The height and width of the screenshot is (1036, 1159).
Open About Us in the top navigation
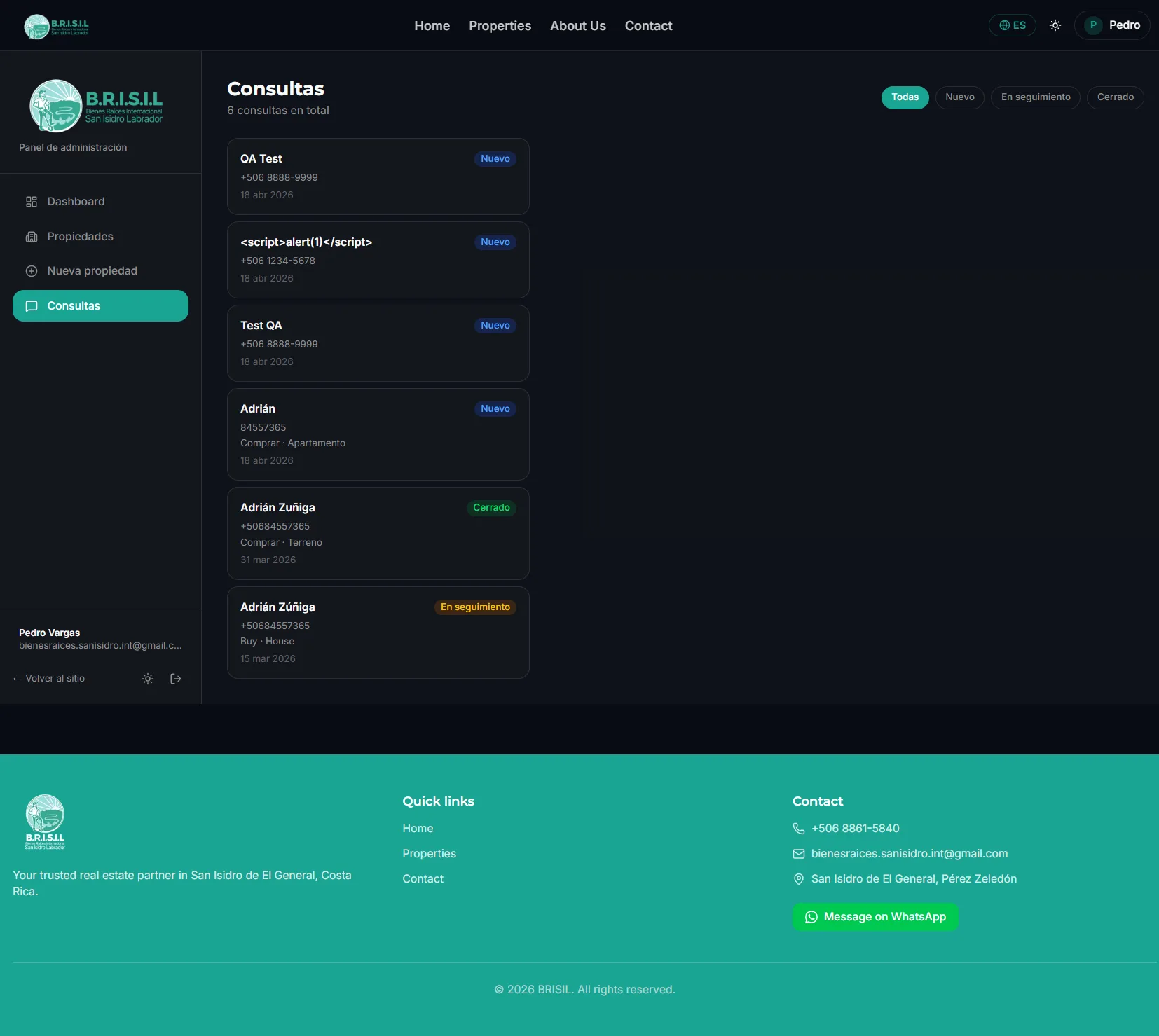578,26
